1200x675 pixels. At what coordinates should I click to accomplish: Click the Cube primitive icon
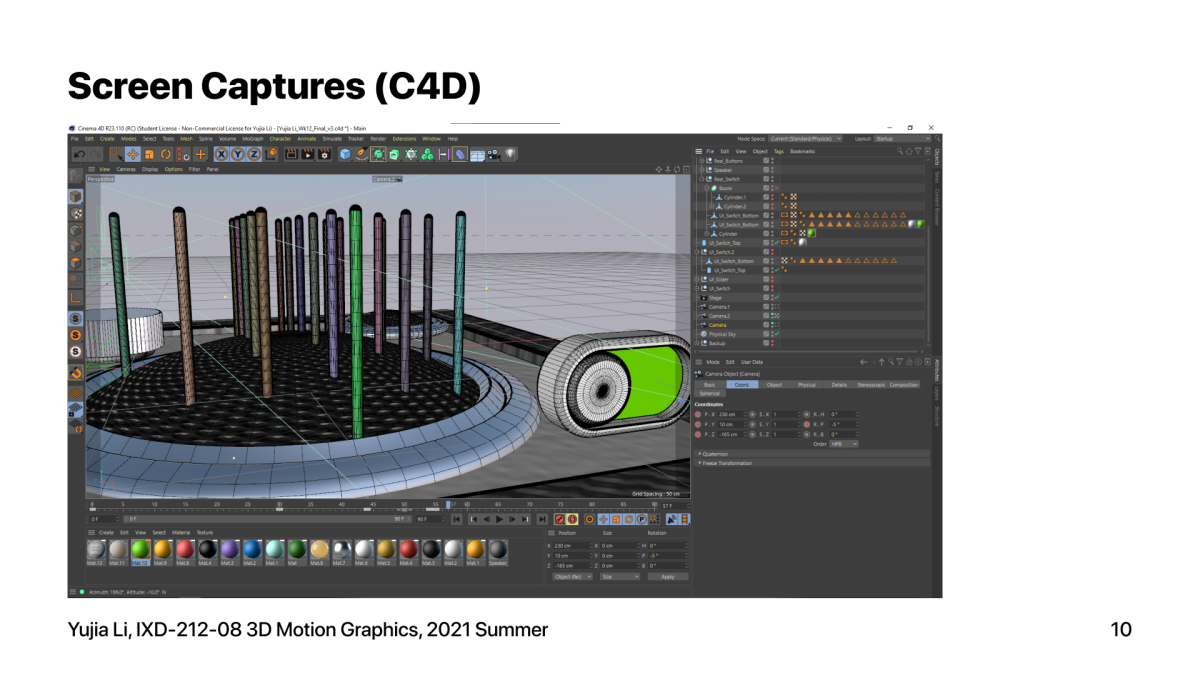345,154
